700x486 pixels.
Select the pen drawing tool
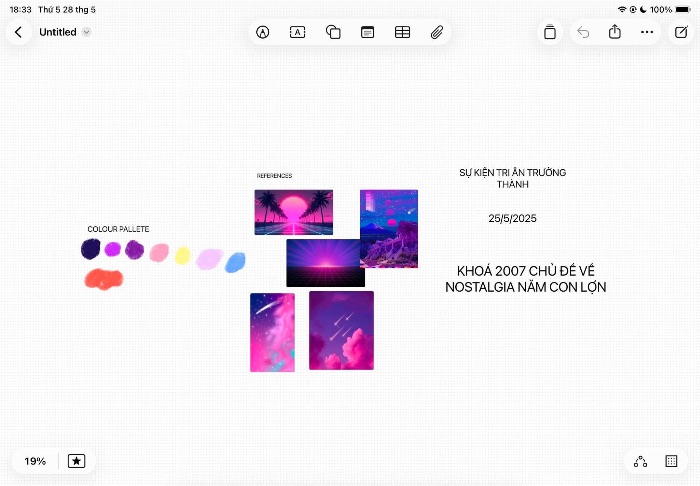point(262,32)
